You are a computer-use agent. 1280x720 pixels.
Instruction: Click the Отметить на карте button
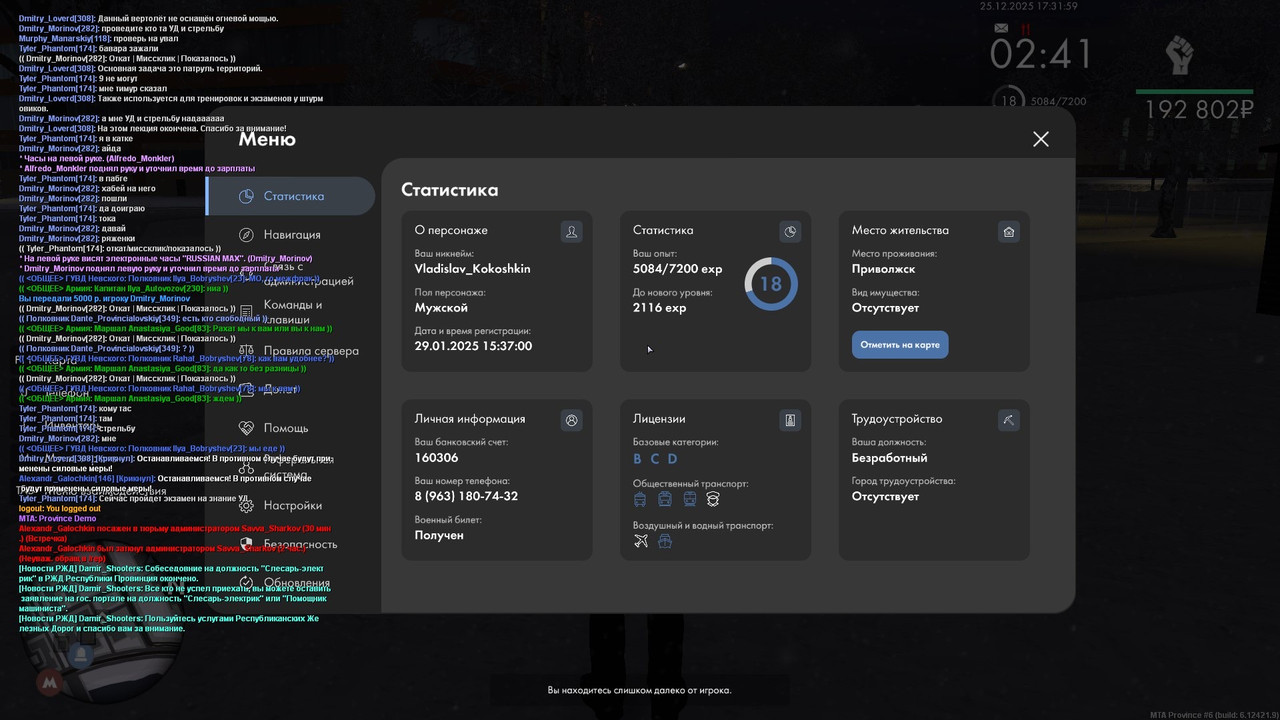[x=900, y=344]
